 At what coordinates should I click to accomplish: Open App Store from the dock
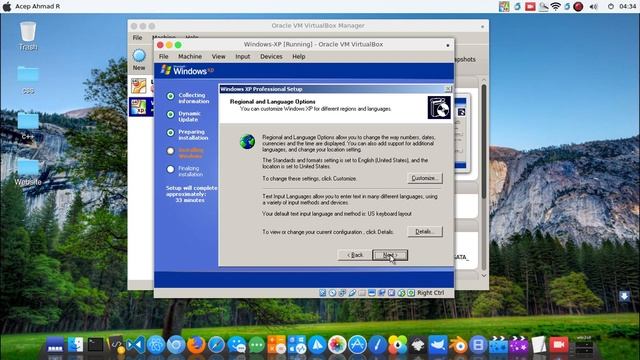point(357,345)
